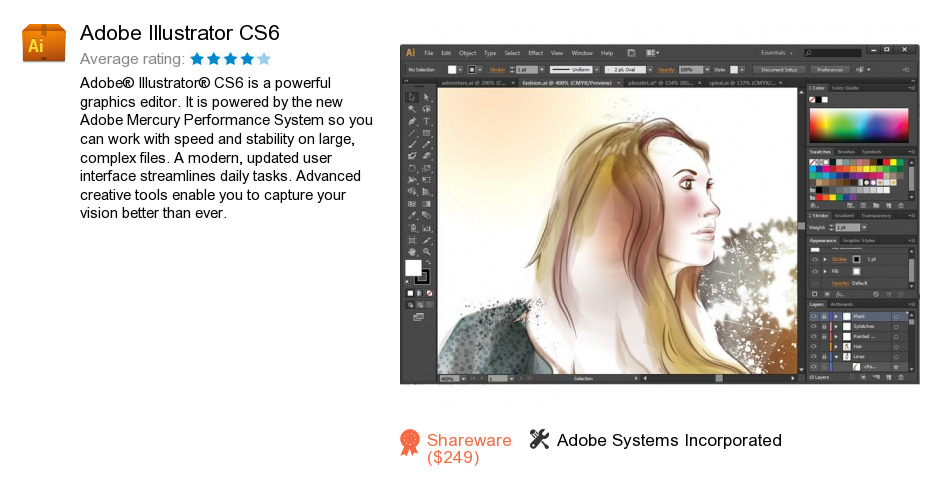Switch to the fashion.ai document tab

(x=570, y=83)
